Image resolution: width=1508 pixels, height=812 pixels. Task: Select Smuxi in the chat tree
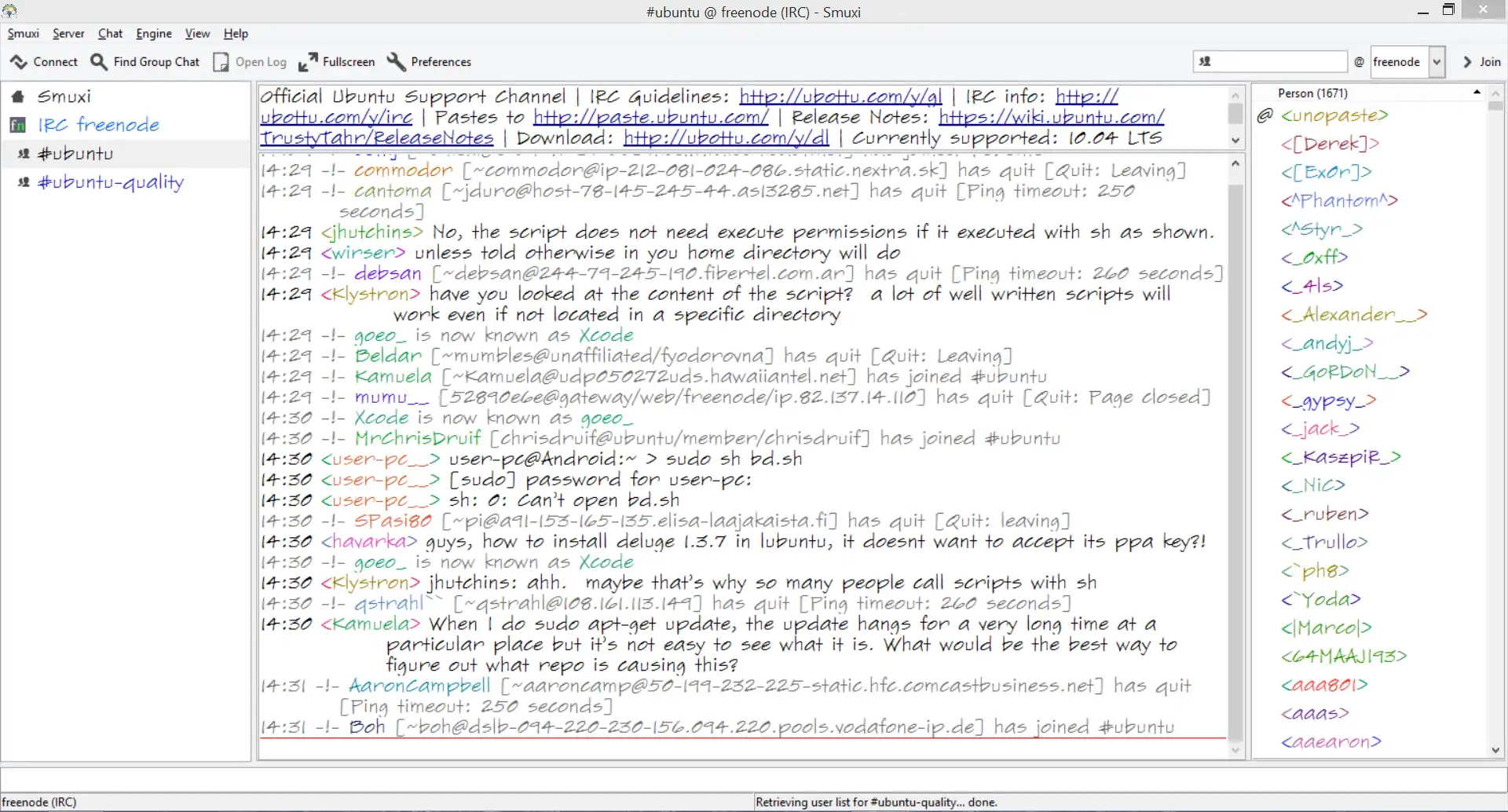coord(64,97)
